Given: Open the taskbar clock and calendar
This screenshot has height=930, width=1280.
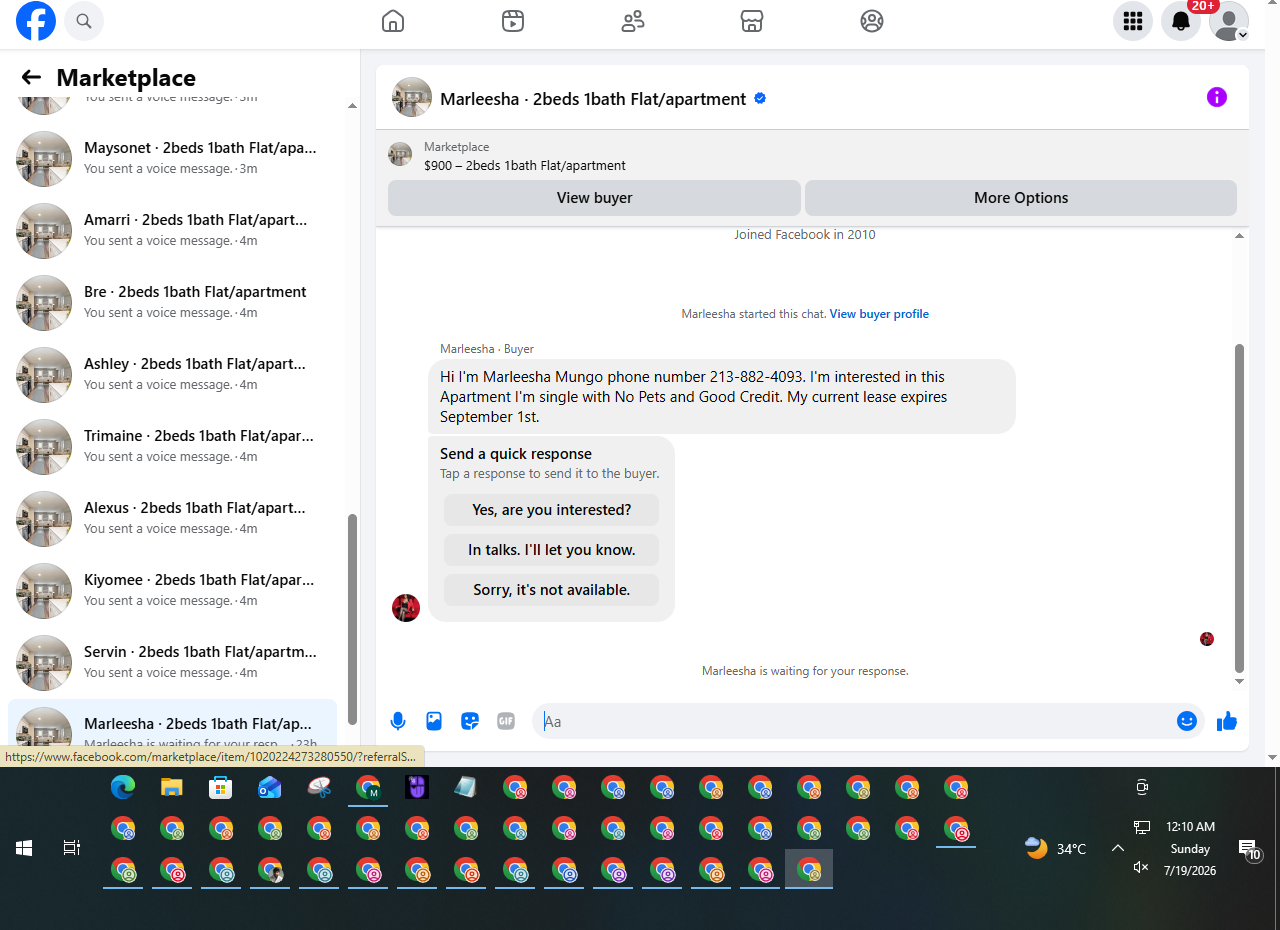Looking at the screenshot, I should [x=1190, y=848].
